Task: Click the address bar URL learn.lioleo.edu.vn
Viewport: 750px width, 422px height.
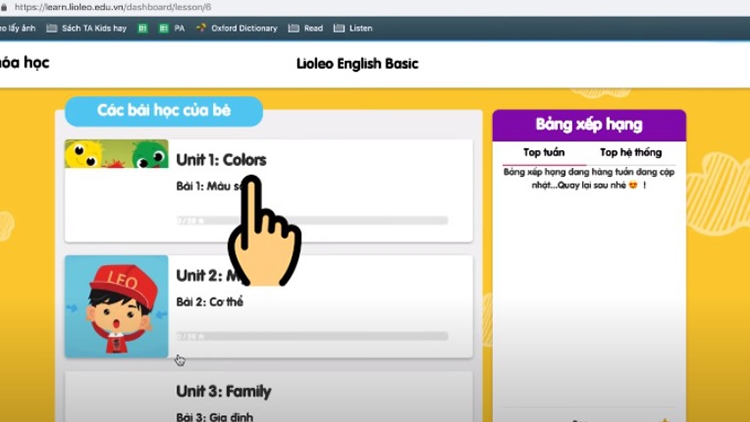Action: click(x=113, y=7)
